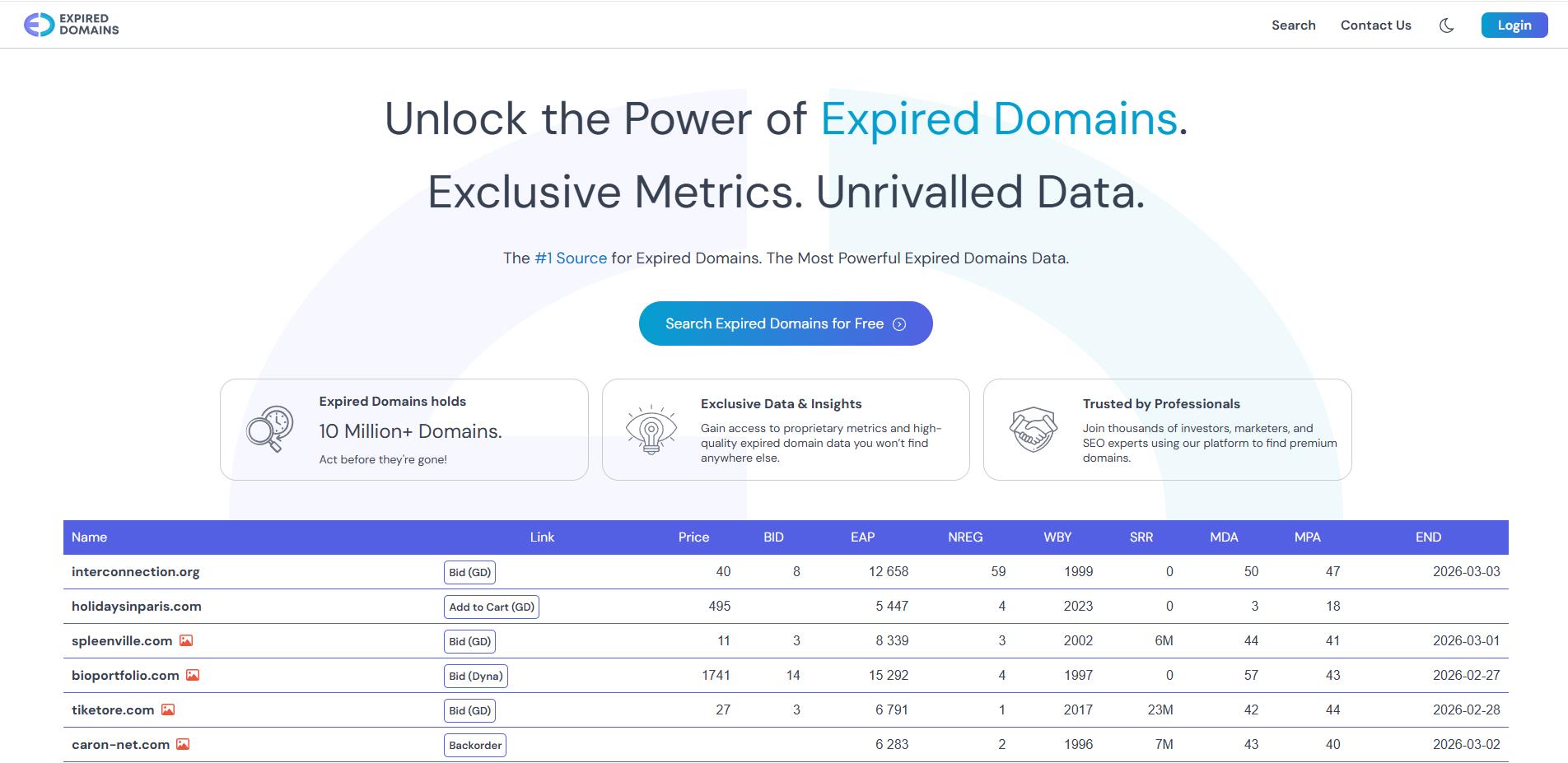Image resolution: width=1568 pixels, height=763 pixels.
Task: Sort table by END column header
Action: tap(1428, 537)
